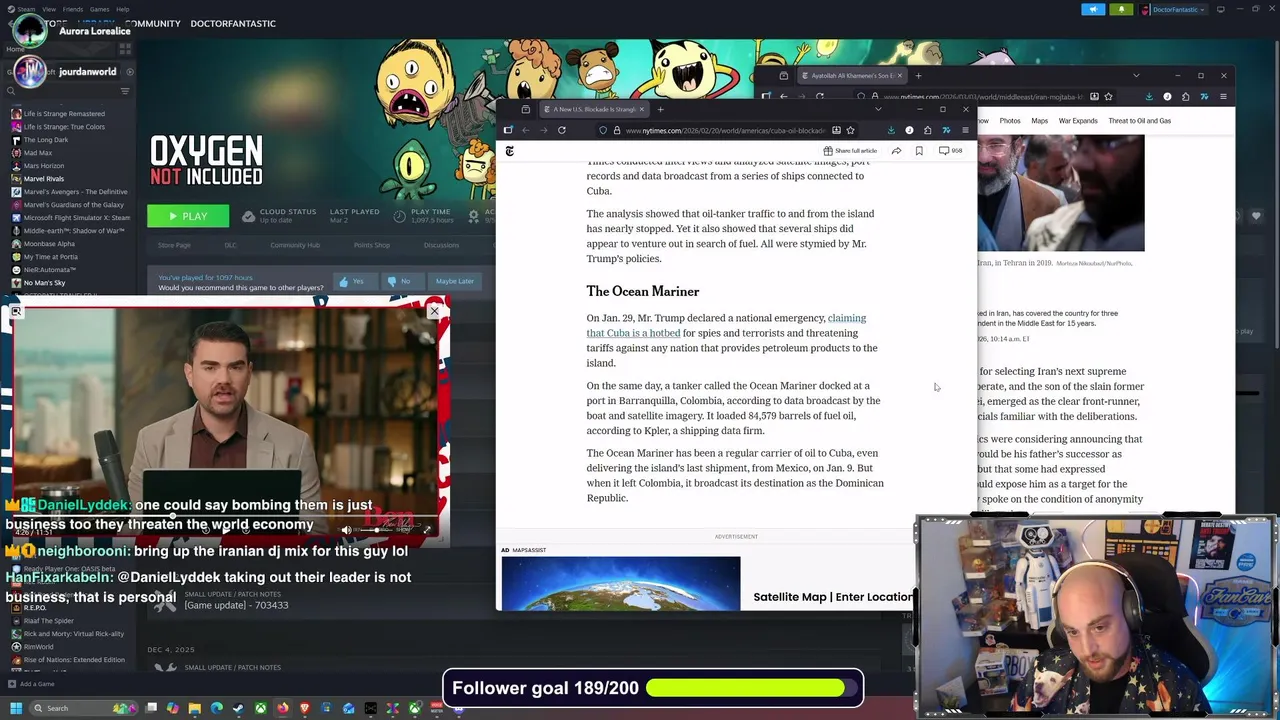Open 'Threat to Oil and Gas' link
1280x720 pixels.
coord(1139,121)
